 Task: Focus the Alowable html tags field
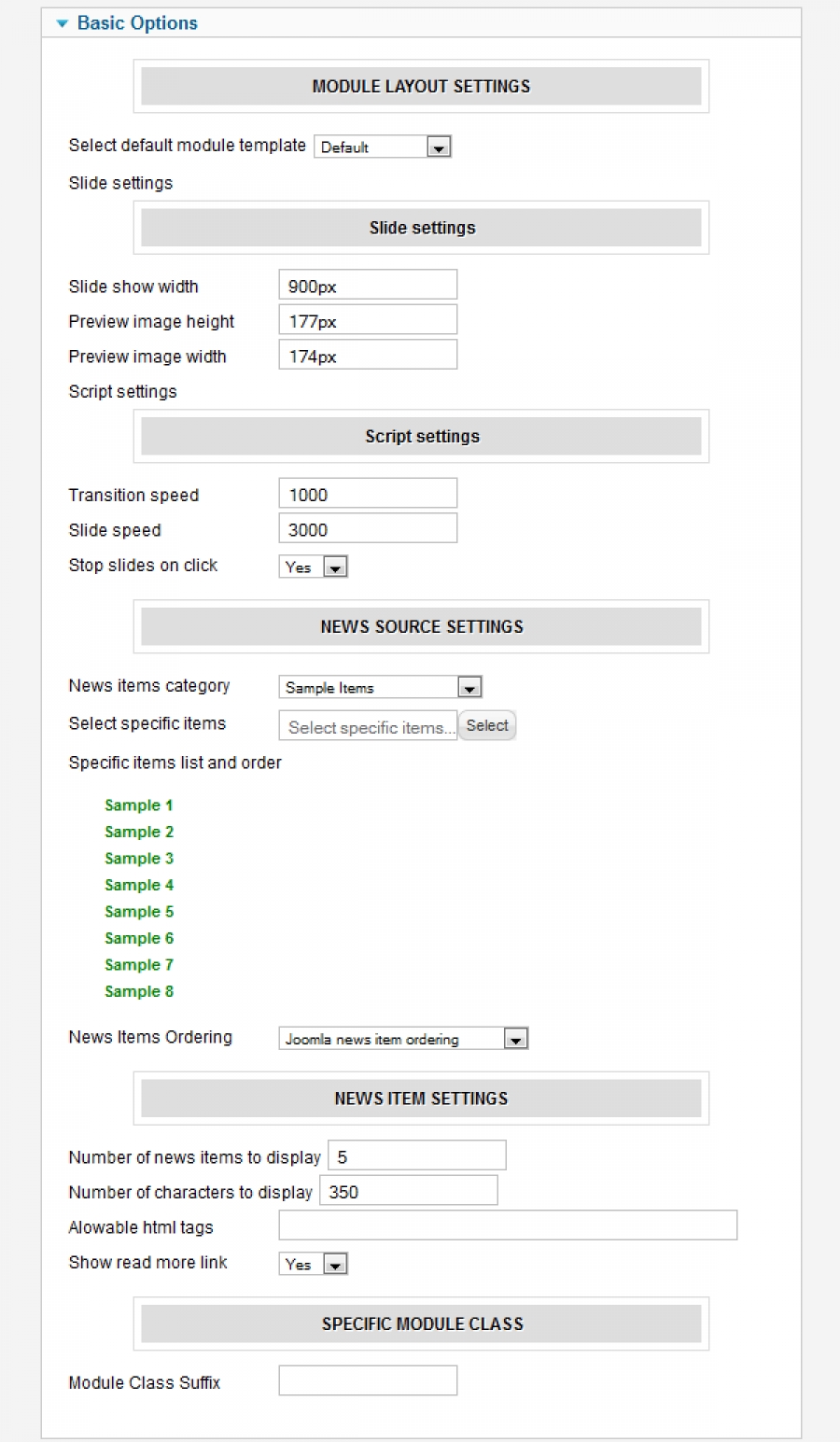click(x=508, y=1225)
